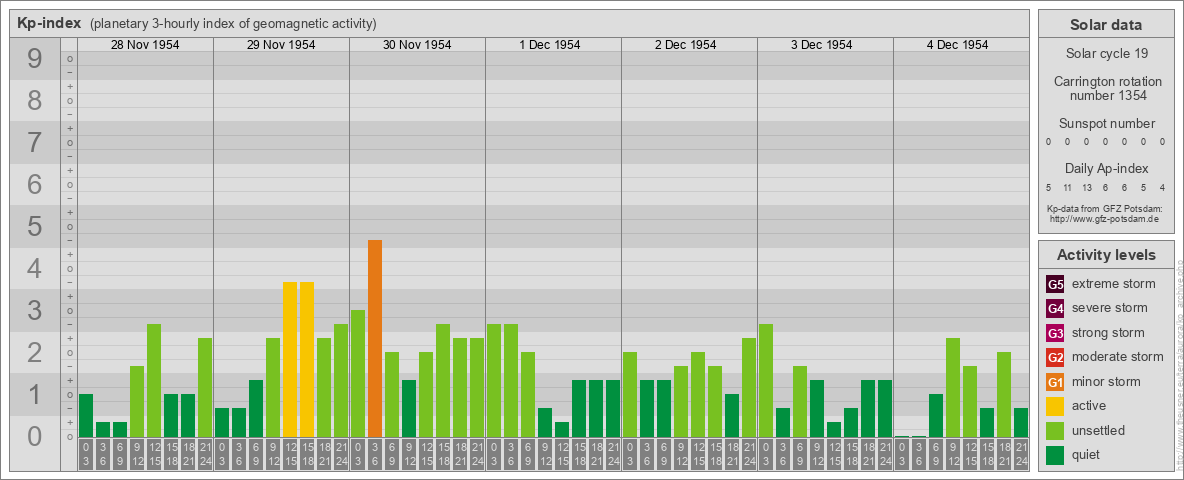
Task: Click the G1 minor storm legend icon
Action: [1055, 381]
